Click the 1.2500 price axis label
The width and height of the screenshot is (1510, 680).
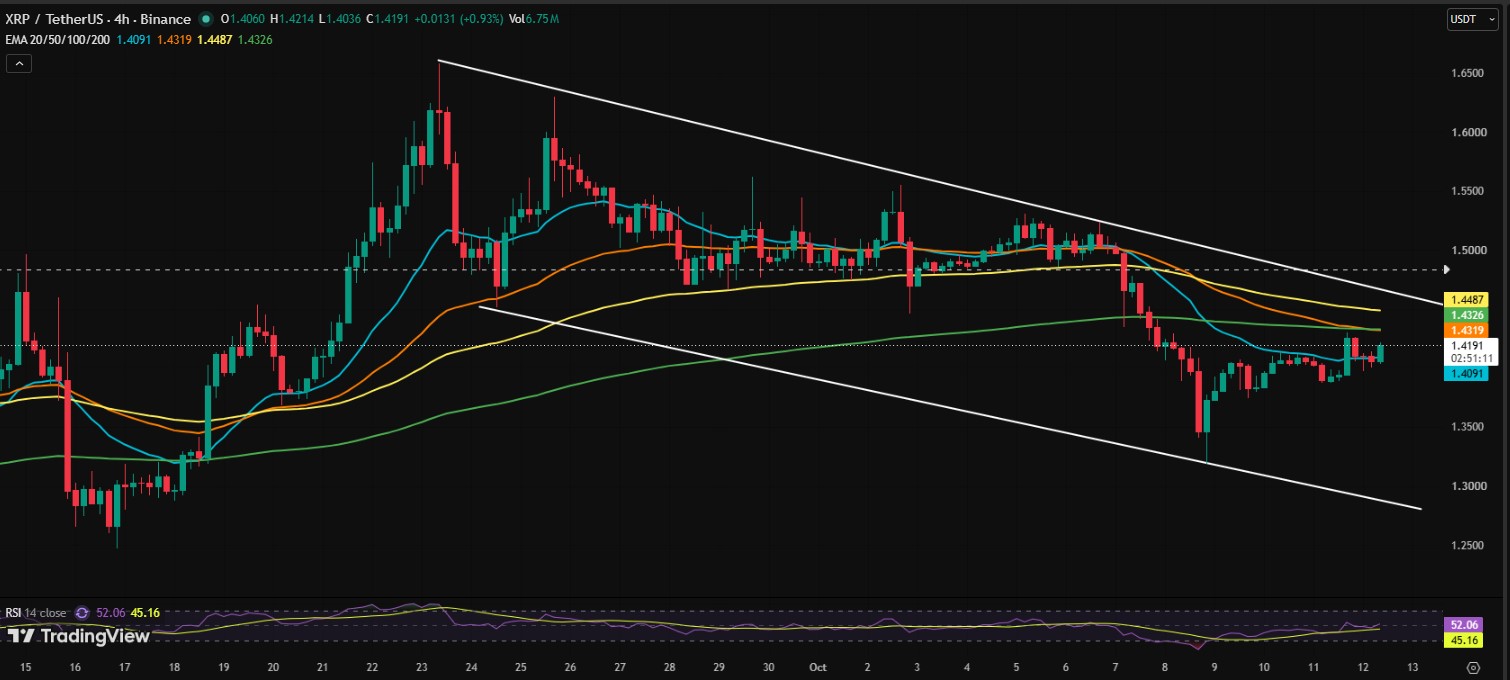[1468, 546]
